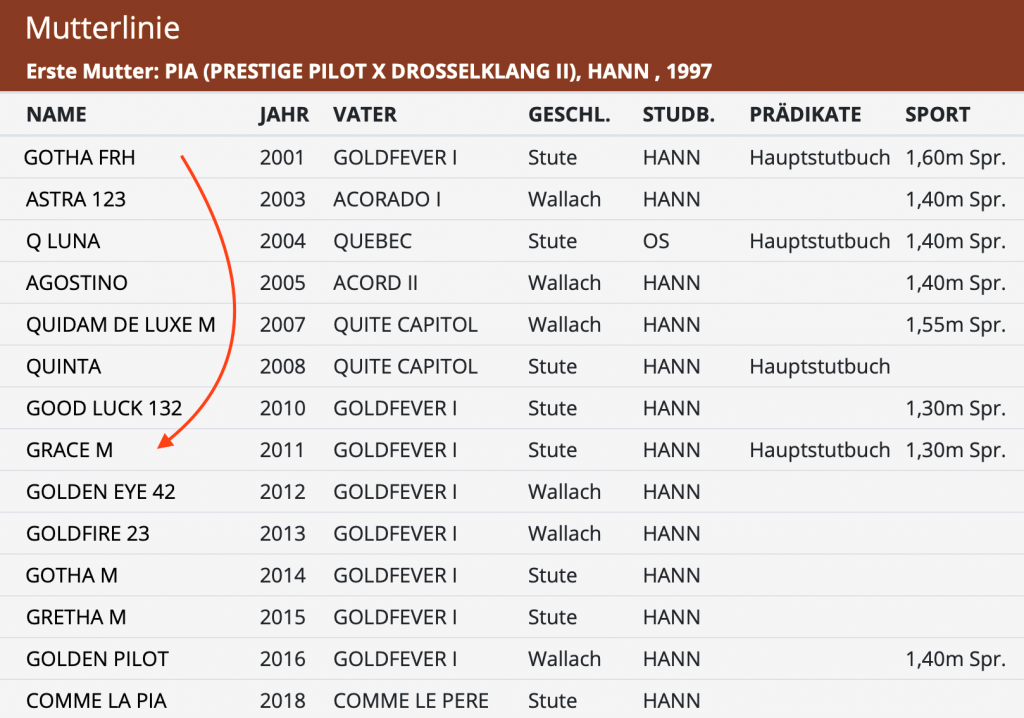Click the GESCHL. column header
The width and height of the screenshot is (1024, 718).
(569, 115)
